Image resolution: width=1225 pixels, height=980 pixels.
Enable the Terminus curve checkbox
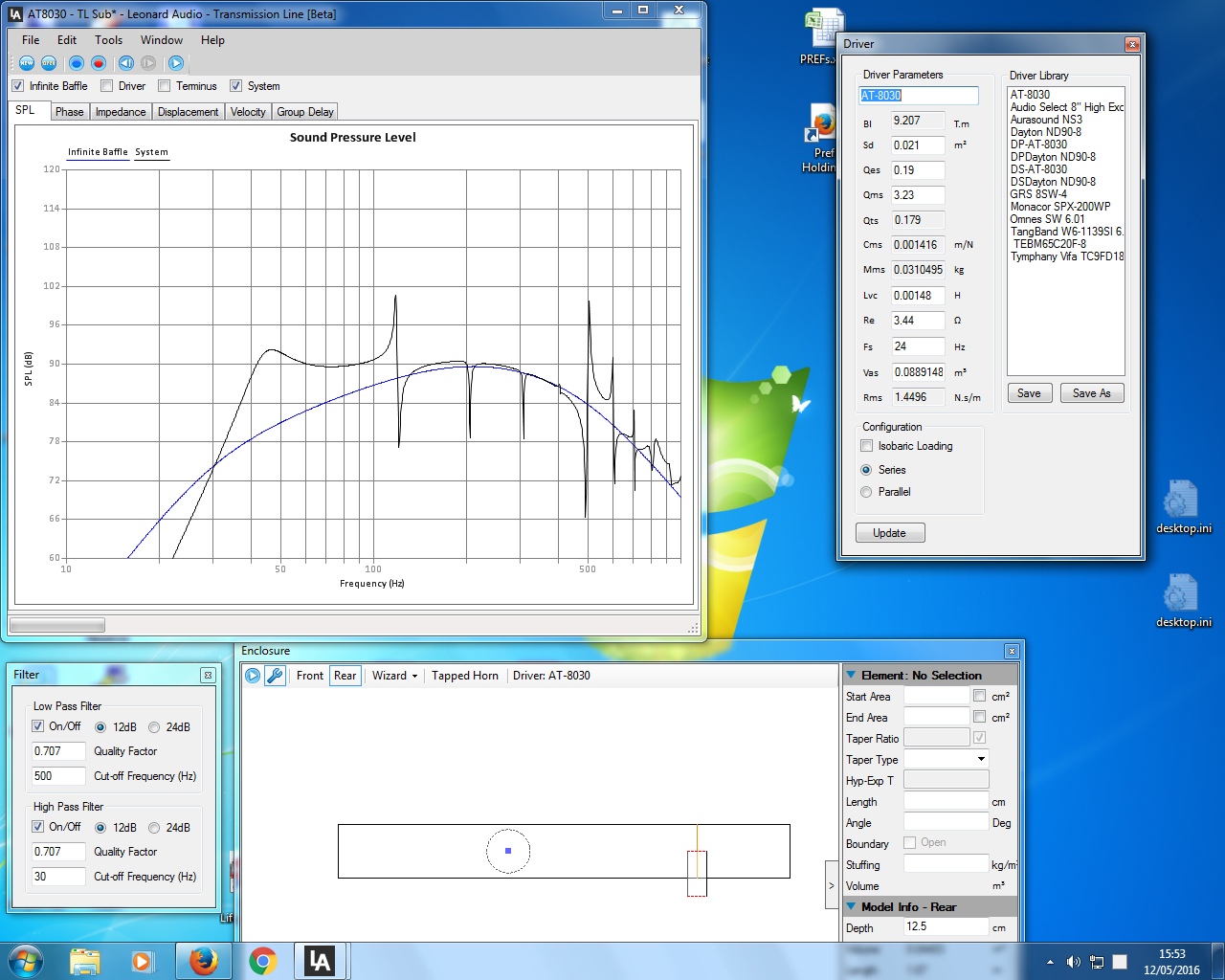(164, 86)
